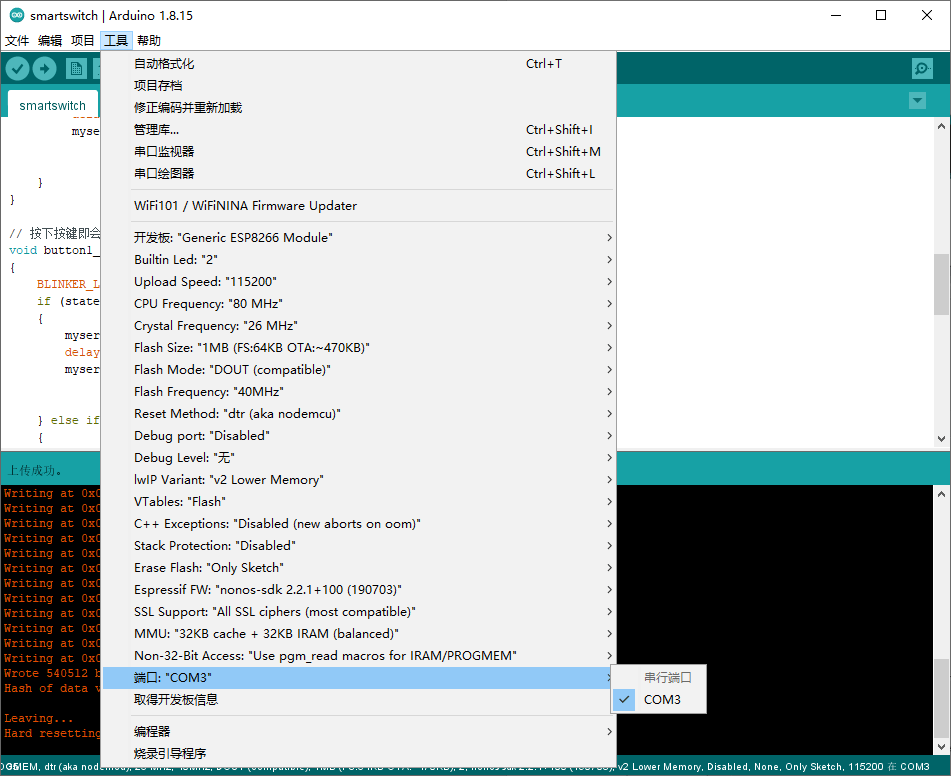Image resolution: width=951 pixels, height=776 pixels.
Task: Expand the Flash Size 1MB submenu
Action: point(358,348)
